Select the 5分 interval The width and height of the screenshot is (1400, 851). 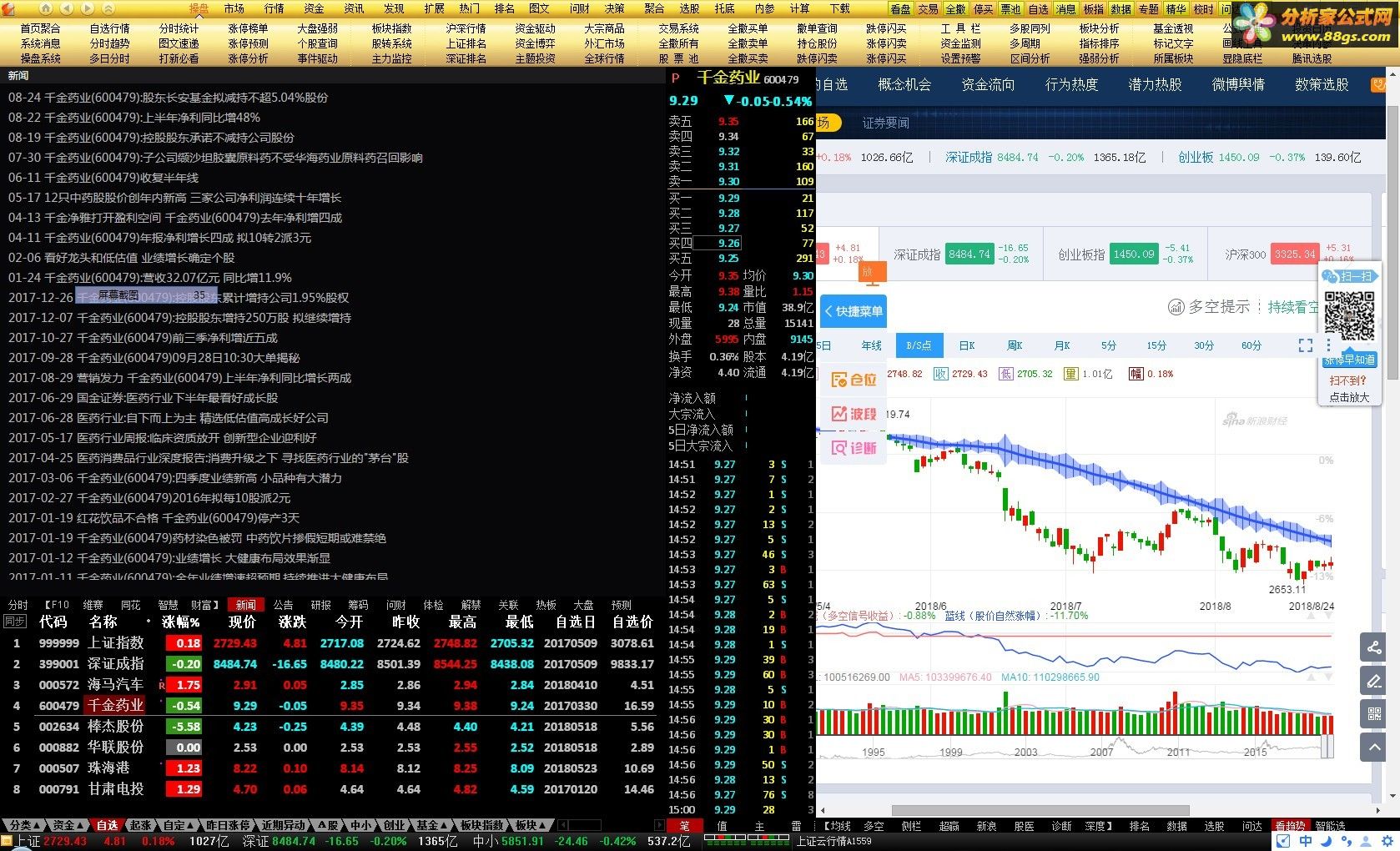pyautogui.click(x=1109, y=345)
